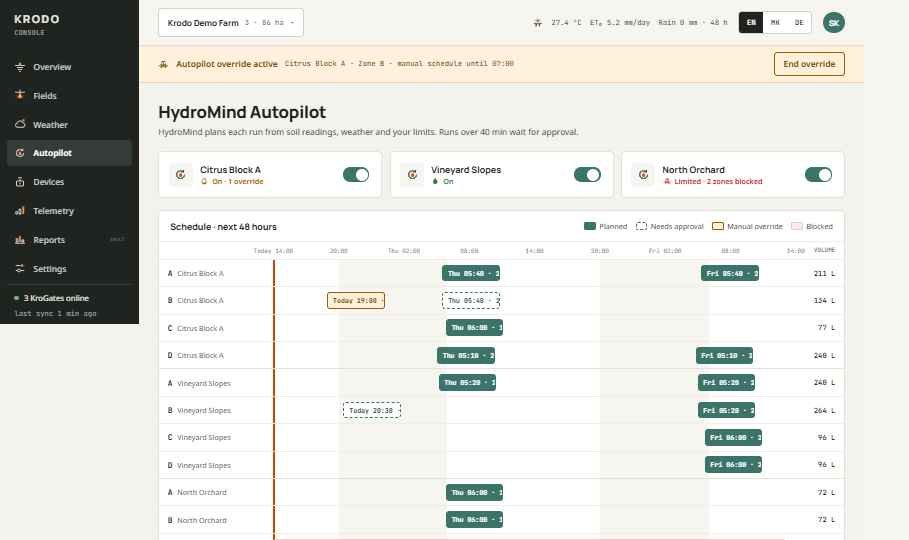
Task: Open the Krodo Demo Farm selector dropdown
Action: coord(231,23)
